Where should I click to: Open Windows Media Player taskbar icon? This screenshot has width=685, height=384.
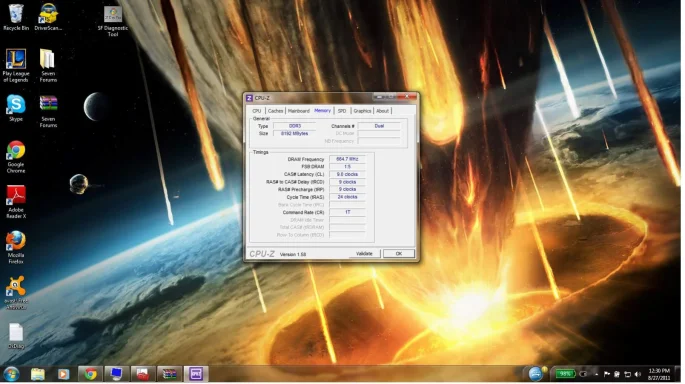63,374
